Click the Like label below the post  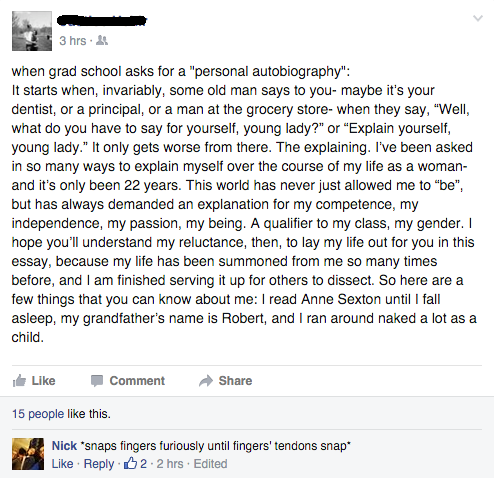coord(43,381)
